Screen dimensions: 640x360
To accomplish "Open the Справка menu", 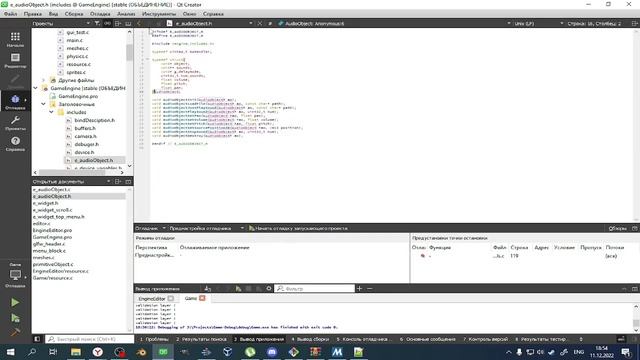I will [213, 13].
